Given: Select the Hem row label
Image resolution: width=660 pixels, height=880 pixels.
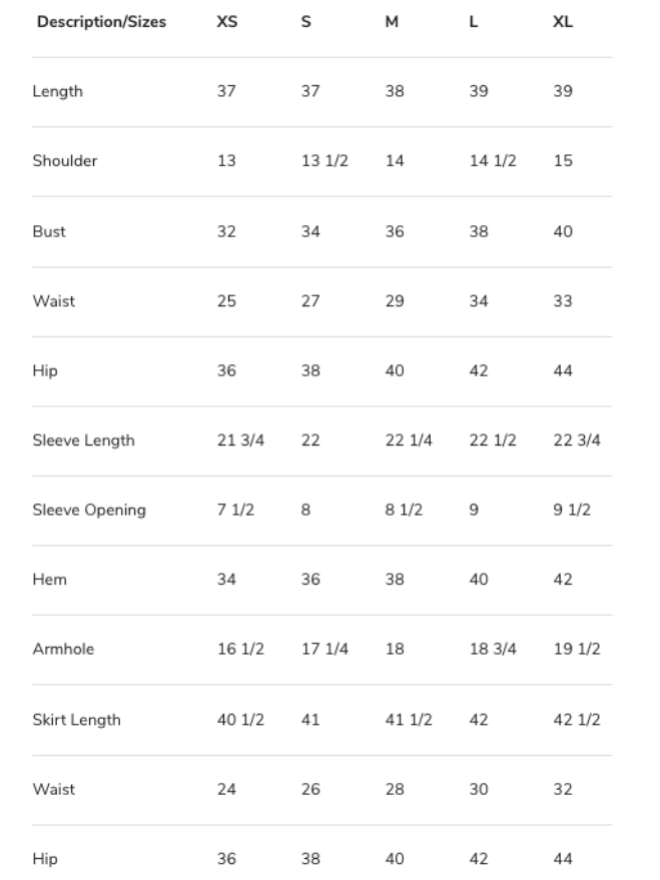Looking at the screenshot, I should pos(49,579).
